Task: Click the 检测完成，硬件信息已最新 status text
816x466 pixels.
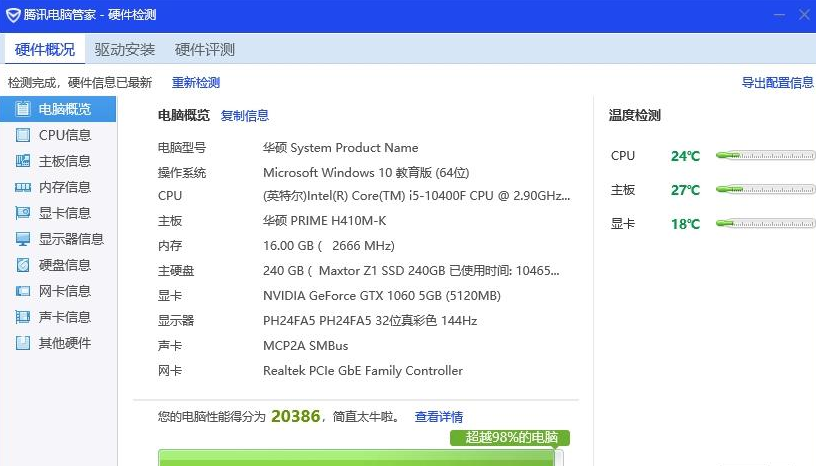Action: point(80,83)
